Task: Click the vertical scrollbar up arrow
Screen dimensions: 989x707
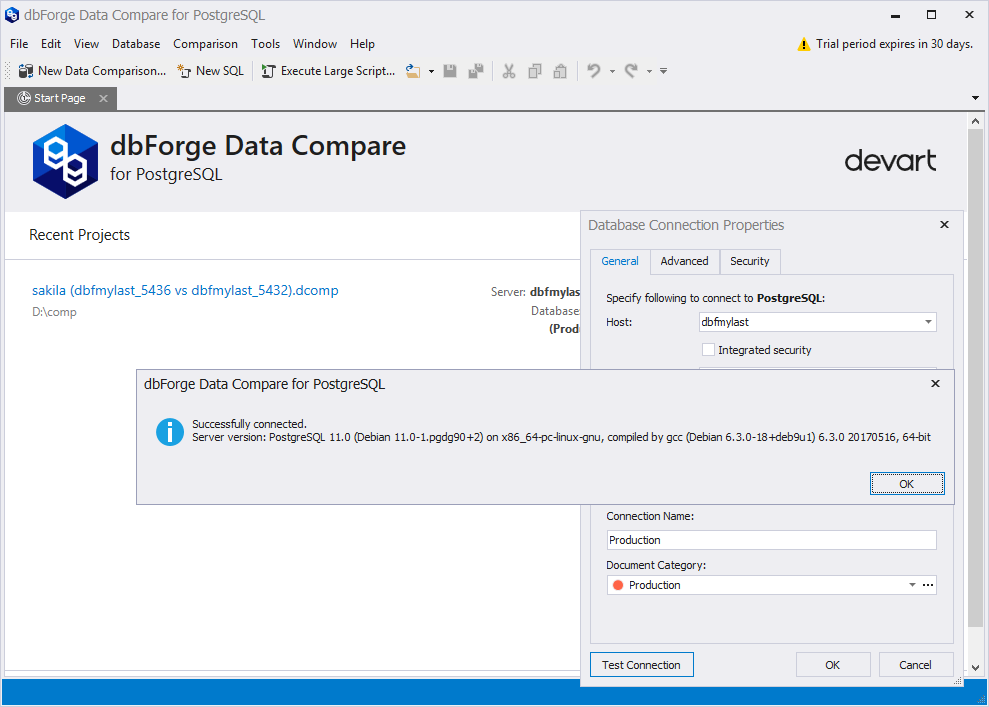Action: tap(975, 121)
